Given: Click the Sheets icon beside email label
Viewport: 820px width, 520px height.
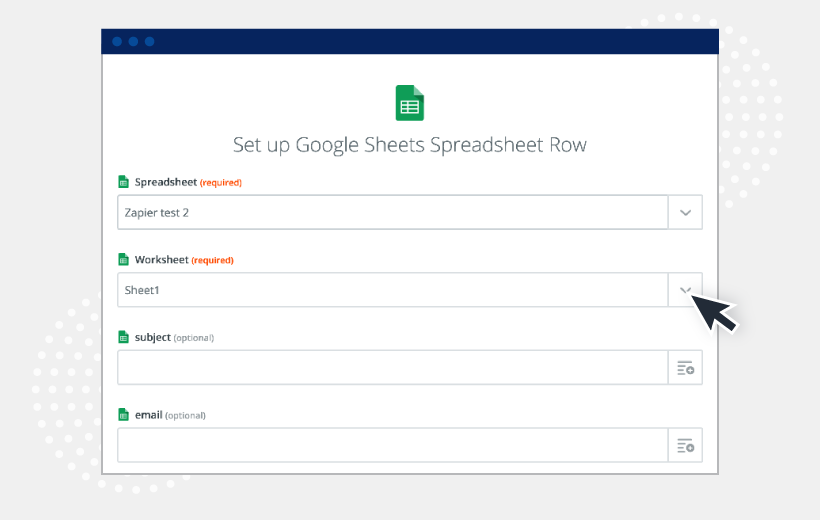Looking at the screenshot, I should click(x=123, y=415).
